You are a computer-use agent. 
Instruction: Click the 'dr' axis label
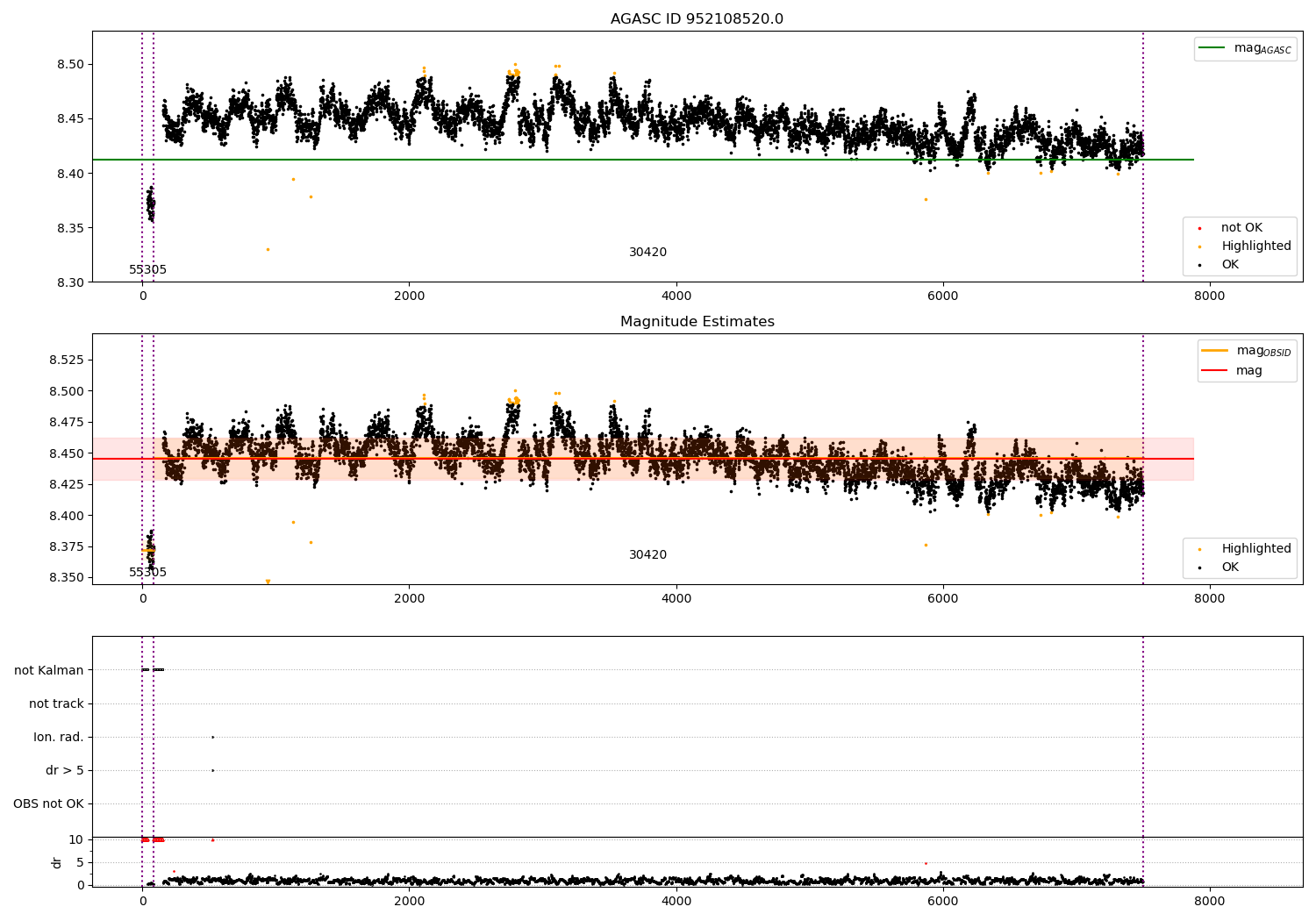tap(57, 862)
